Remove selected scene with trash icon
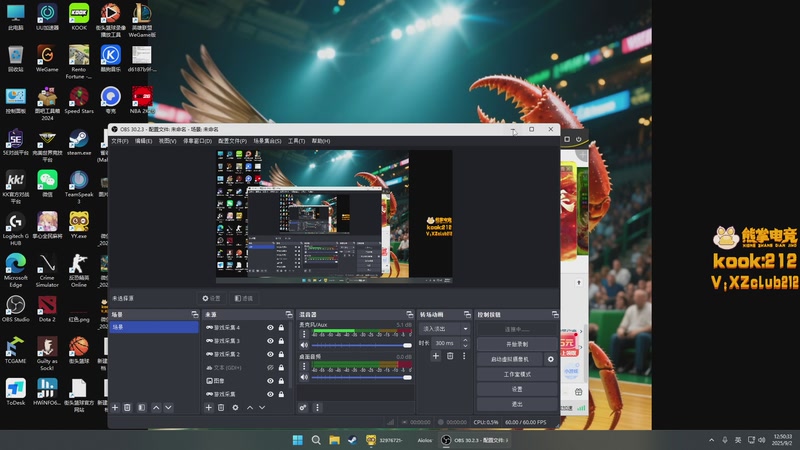800x450 pixels. click(x=128, y=408)
